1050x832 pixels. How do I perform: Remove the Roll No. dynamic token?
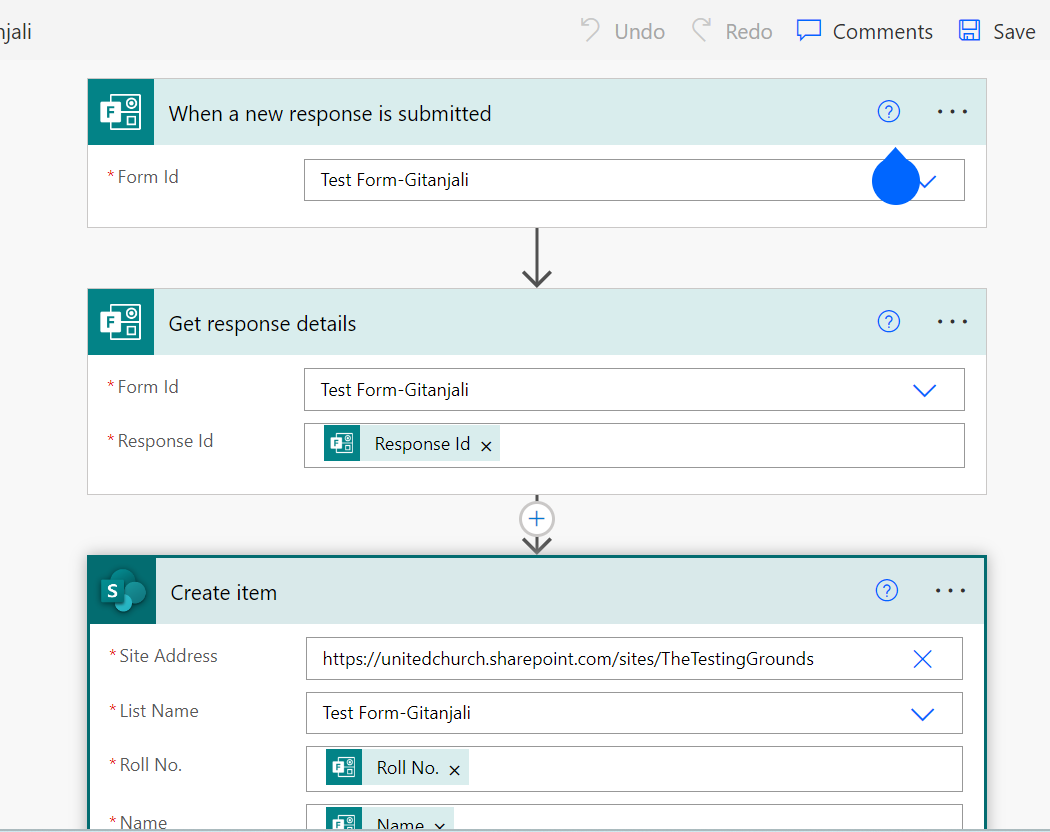[454, 769]
